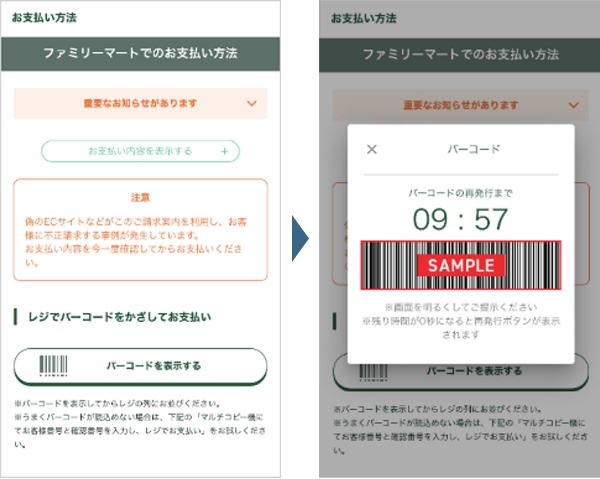Close the バーコード popup with the X icon
The height and width of the screenshot is (479, 600).
[x=372, y=150]
